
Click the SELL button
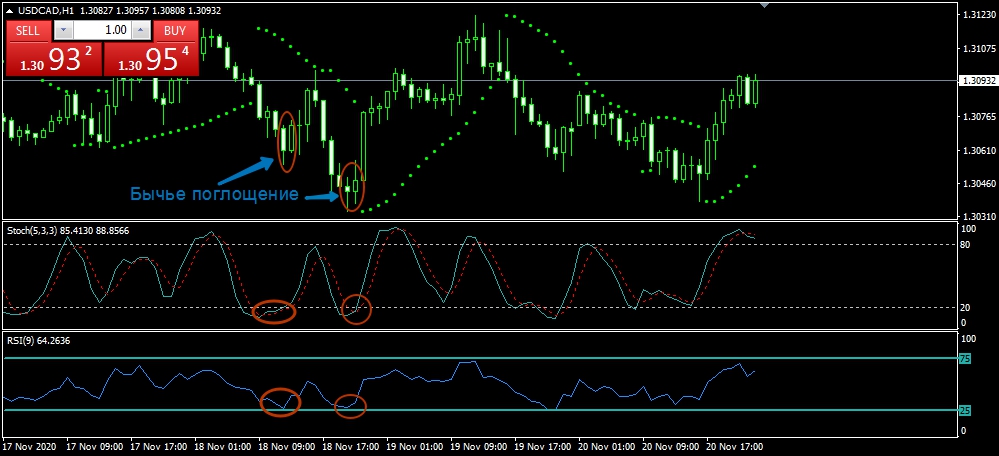pyautogui.click(x=28, y=30)
